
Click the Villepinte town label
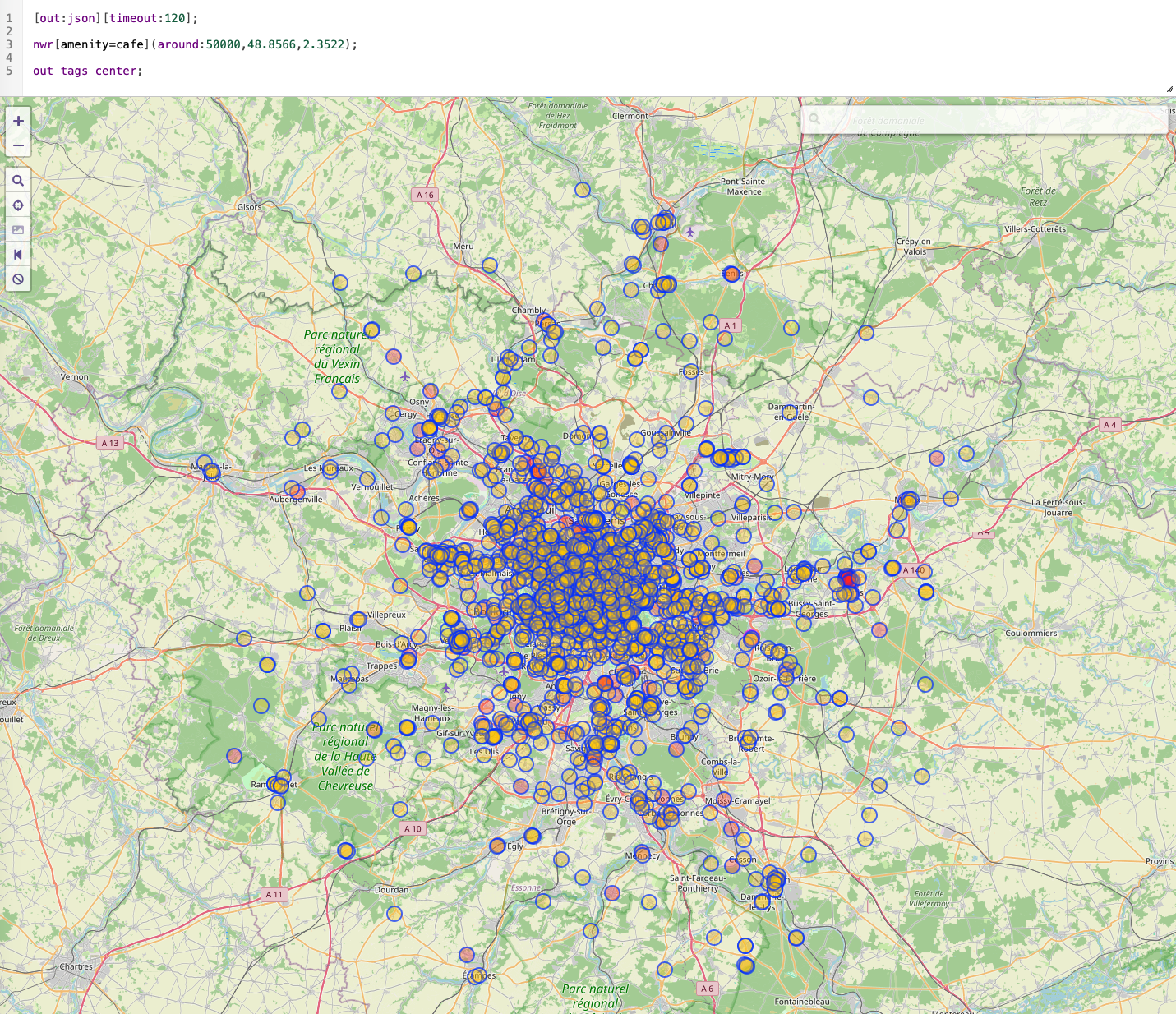(702, 495)
